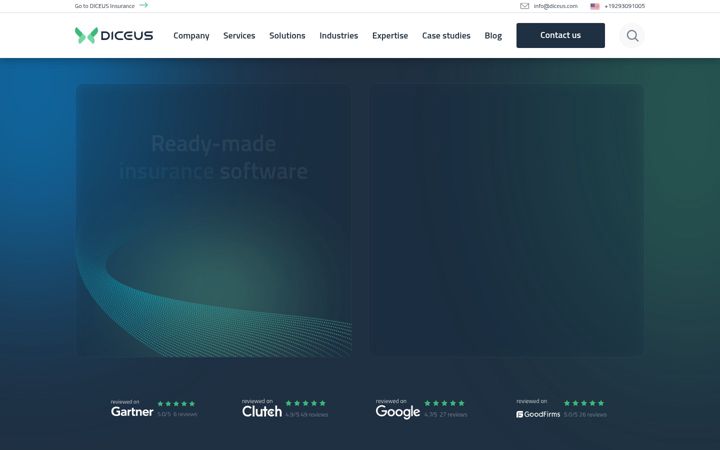720x450 pixels.
Task: Open the Clutch reviews badge
Action: coord(285,408)
